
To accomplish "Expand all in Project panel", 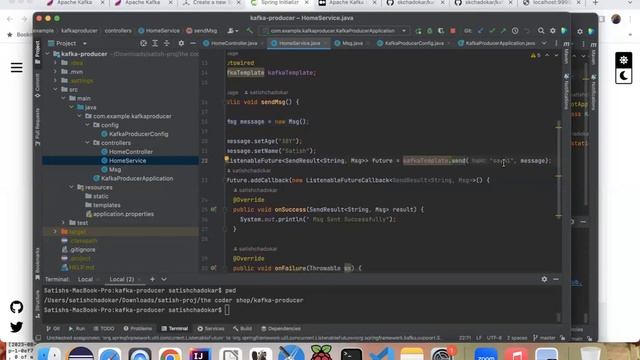I will (x=155, y=43).
